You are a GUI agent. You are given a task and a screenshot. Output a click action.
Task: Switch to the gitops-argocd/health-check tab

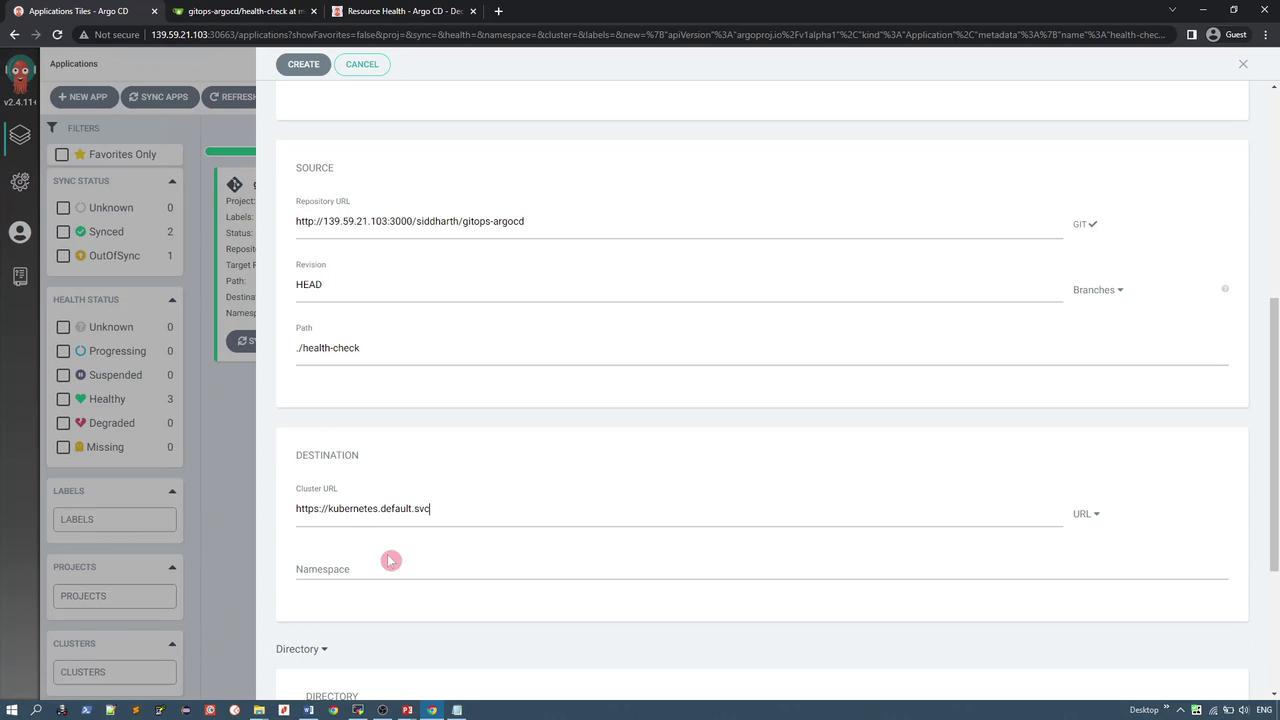(x=245, y=11)
